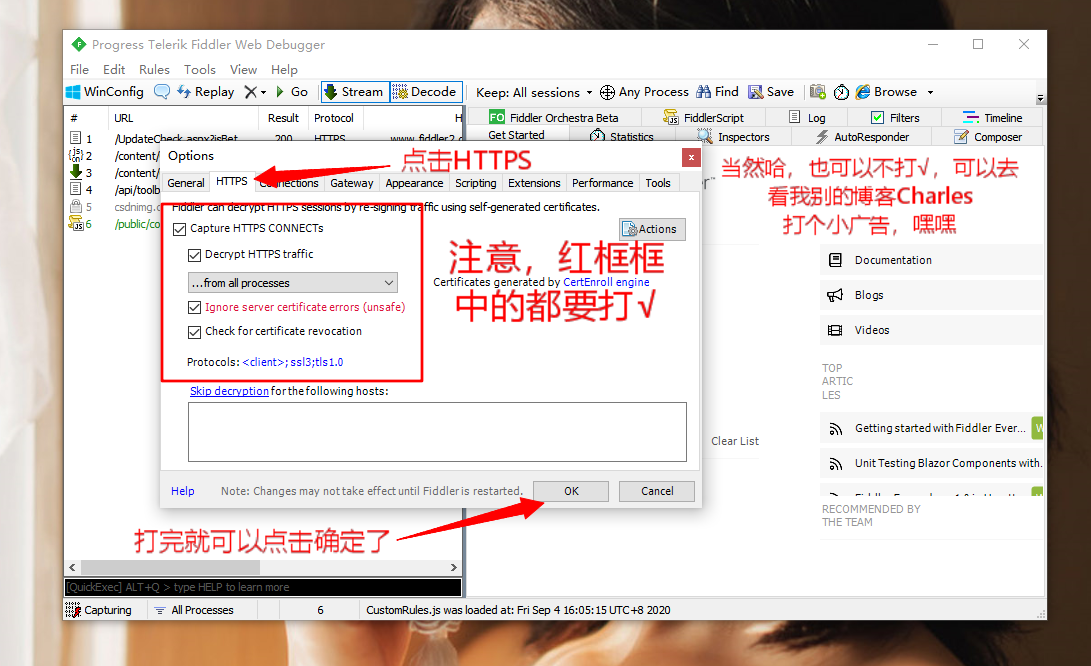Switch to Fiddler Orchestra Beta tab
Screen dimensions: 1091x666
(x=554, y=118)
